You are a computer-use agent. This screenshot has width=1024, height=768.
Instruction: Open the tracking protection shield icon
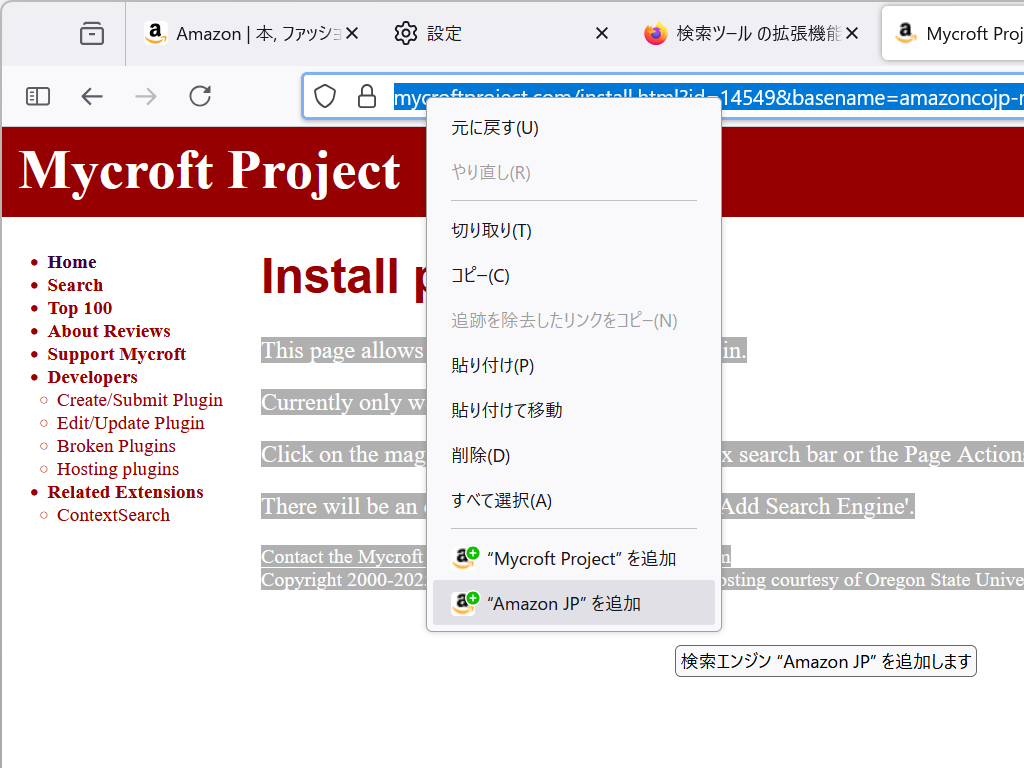(x=324, y=96)
